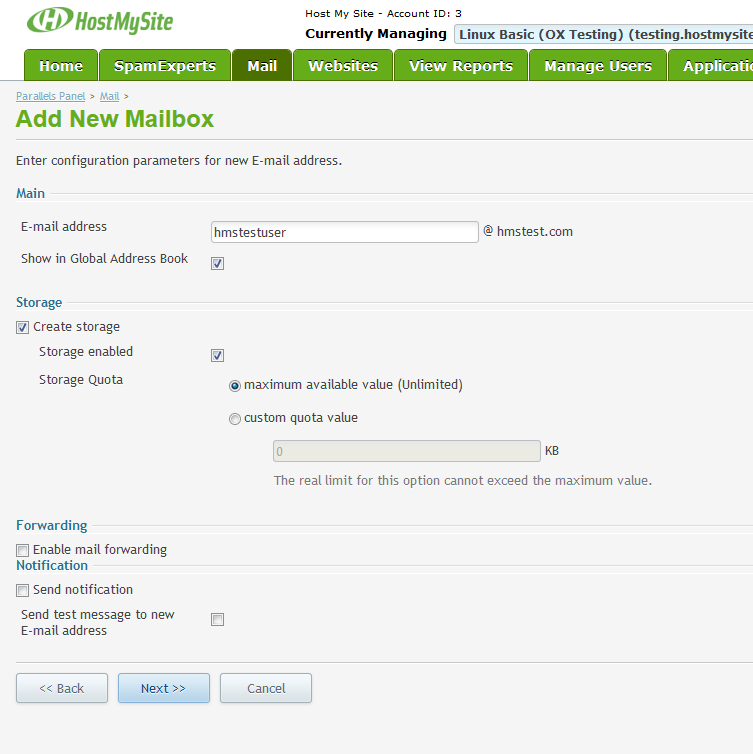Check the Send notification box
The width and height of the screenshot is (753, 754).
pyautogui.click(x=22, y=591)
